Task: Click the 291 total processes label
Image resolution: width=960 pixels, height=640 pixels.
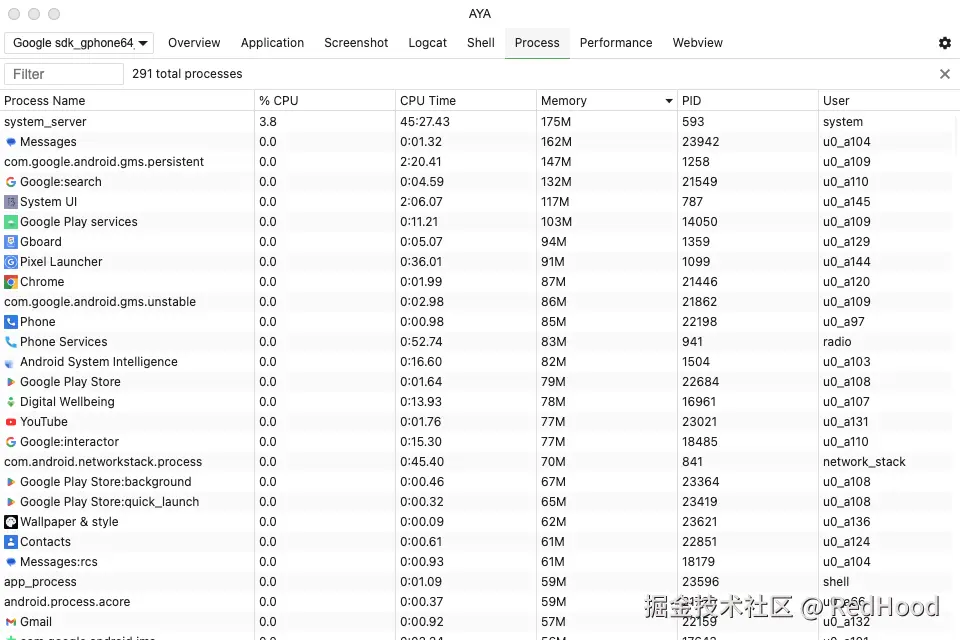Action: pyautogui.click(x=187, y=74)
